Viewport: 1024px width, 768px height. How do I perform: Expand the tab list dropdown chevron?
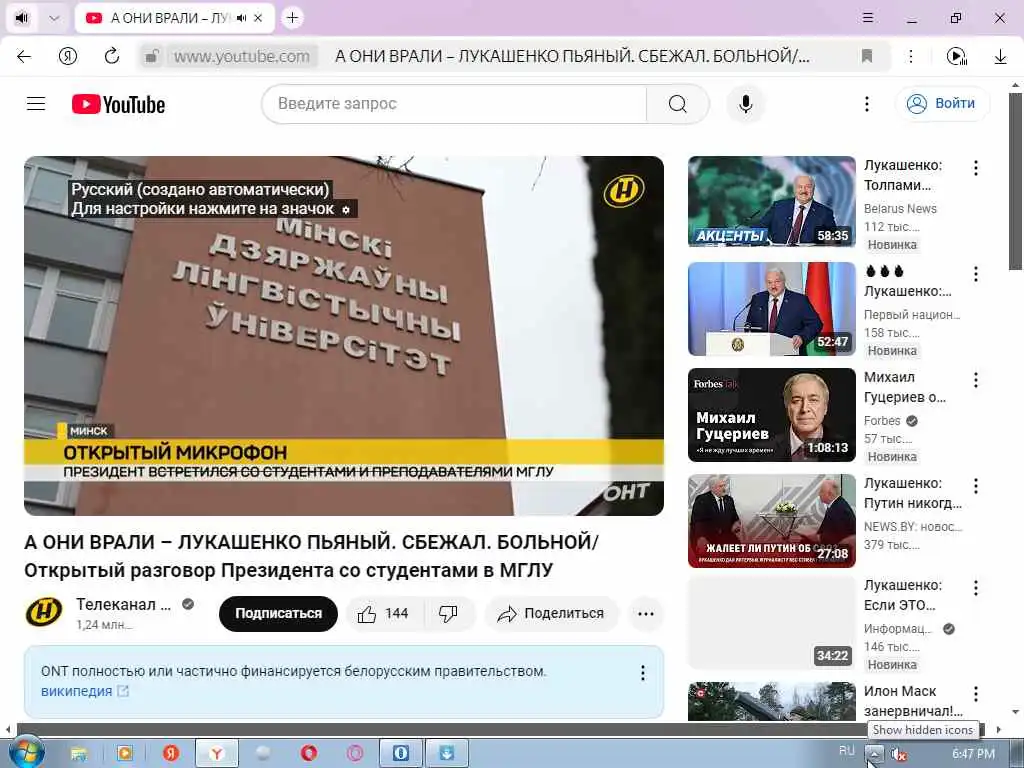click(x=55, y=18)
